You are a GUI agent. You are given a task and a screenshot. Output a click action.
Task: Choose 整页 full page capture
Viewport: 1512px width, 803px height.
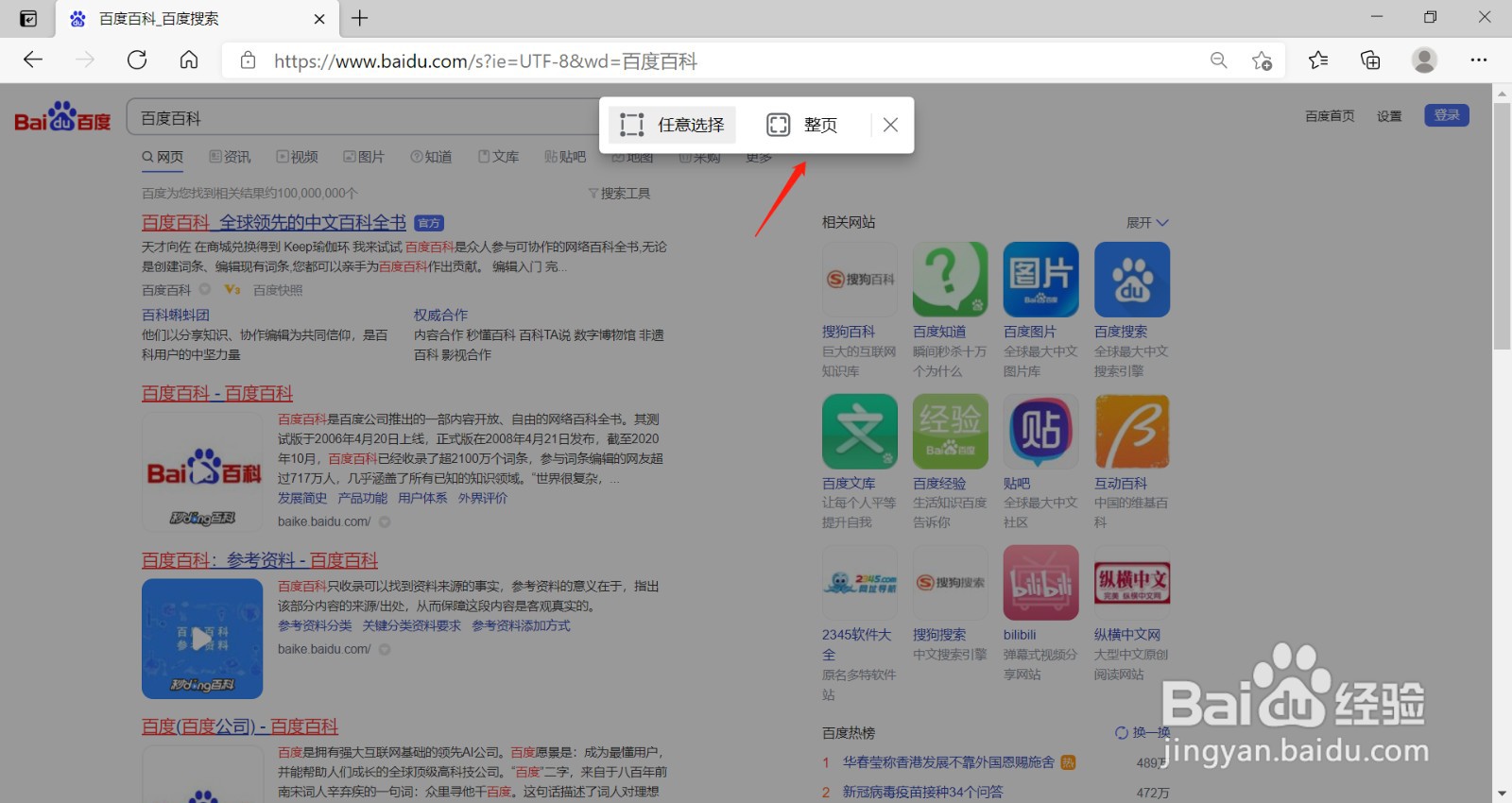click(802, 125)
